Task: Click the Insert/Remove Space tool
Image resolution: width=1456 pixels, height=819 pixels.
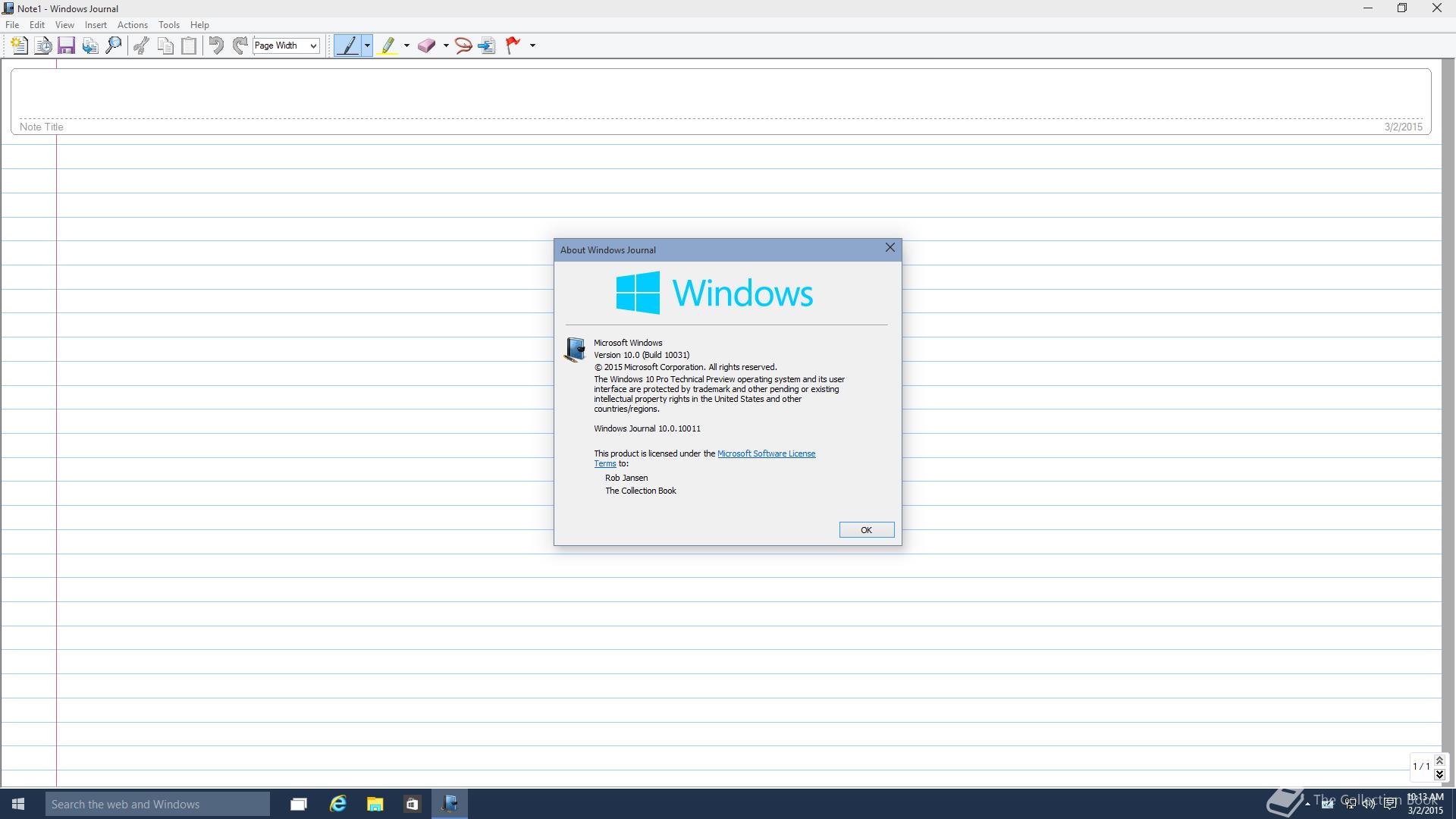Action: click(487, 45)
